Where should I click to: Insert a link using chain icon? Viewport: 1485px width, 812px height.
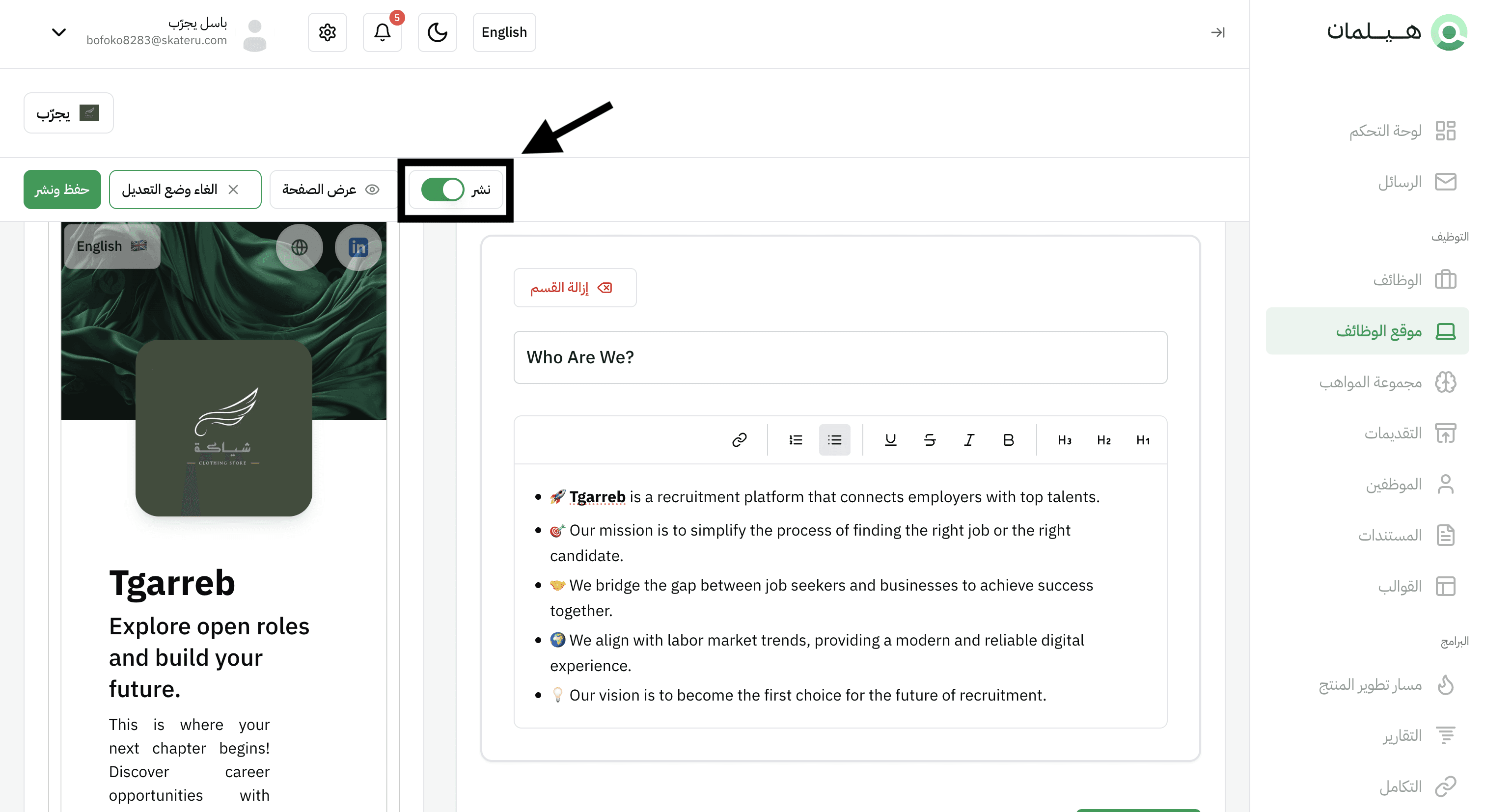pyautogui.click(x=739, y=440)
